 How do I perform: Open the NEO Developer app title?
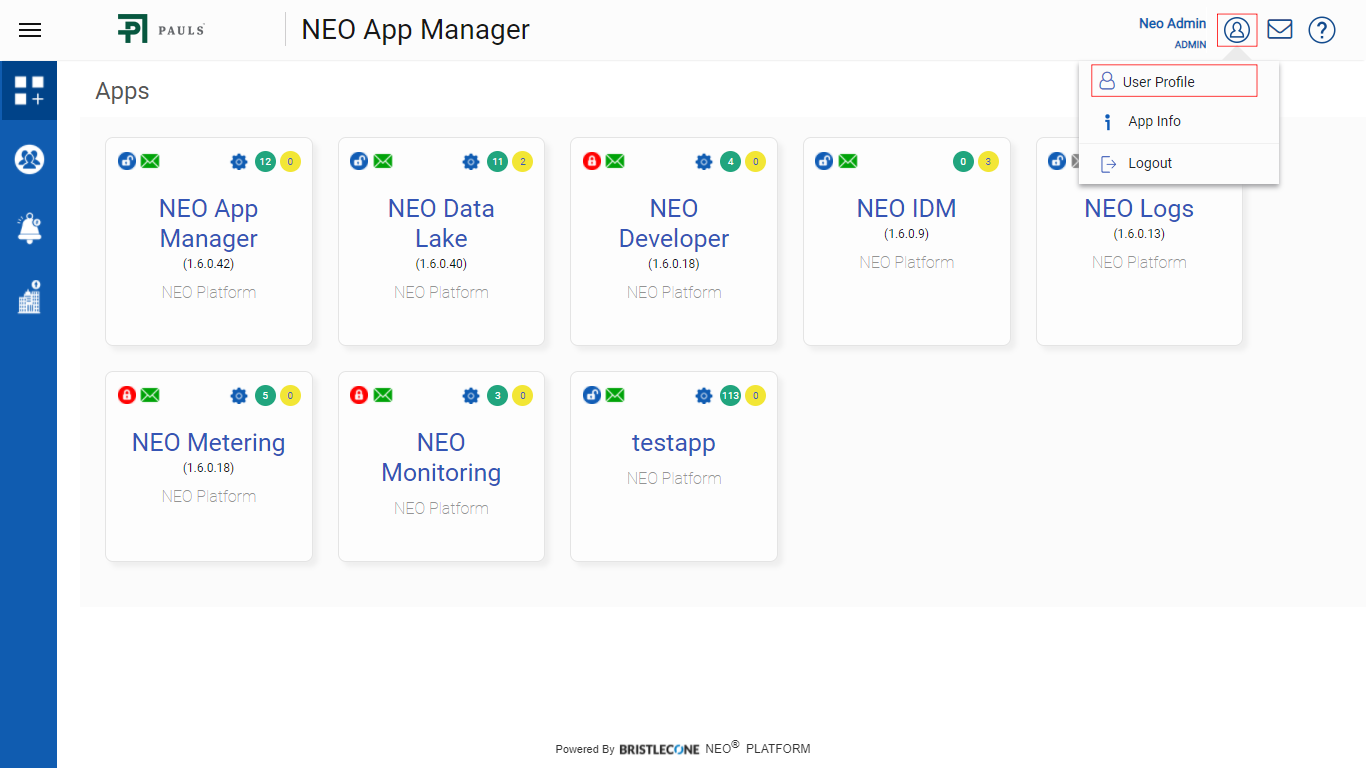pos(674,223)
